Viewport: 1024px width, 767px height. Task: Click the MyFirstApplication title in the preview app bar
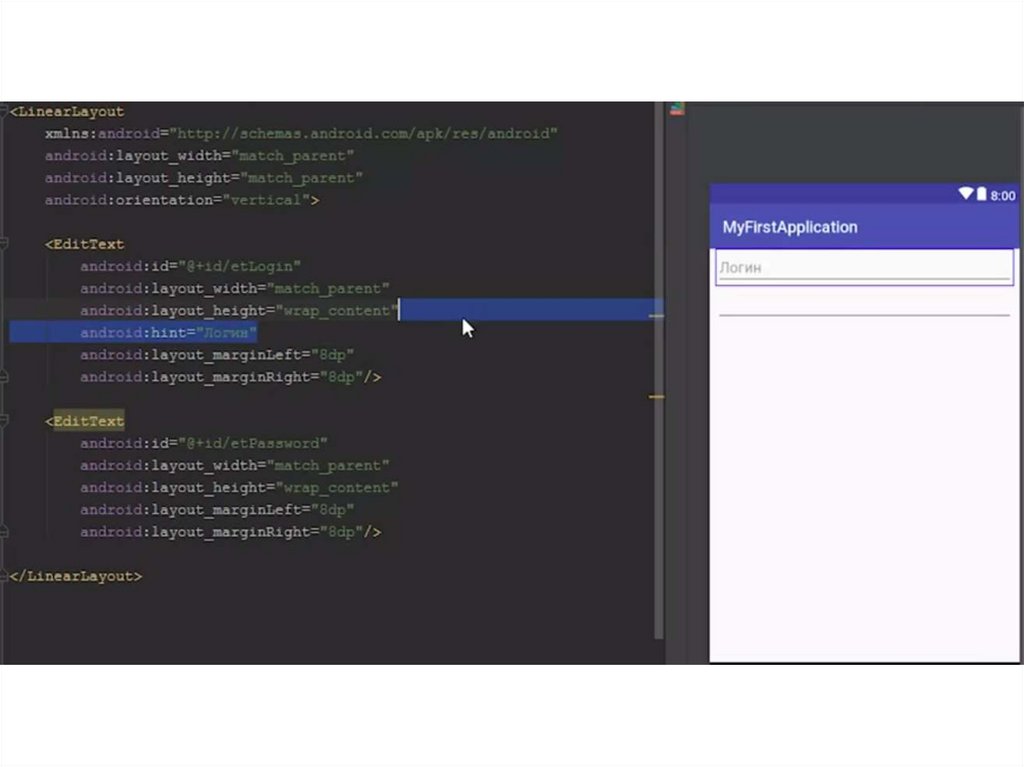pos(790,227)
